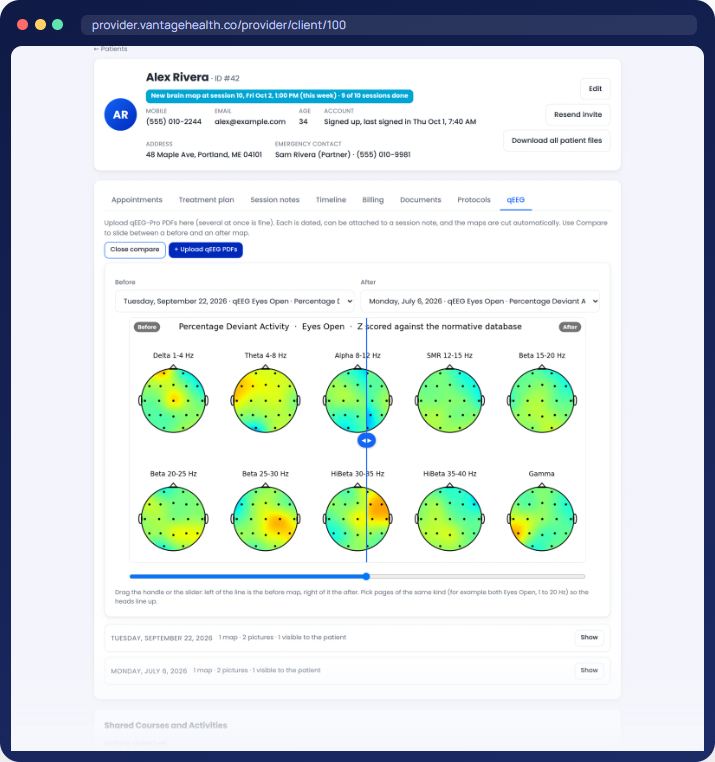Go to the Documents tab
The image size is (715, 762).
point(420,200)
